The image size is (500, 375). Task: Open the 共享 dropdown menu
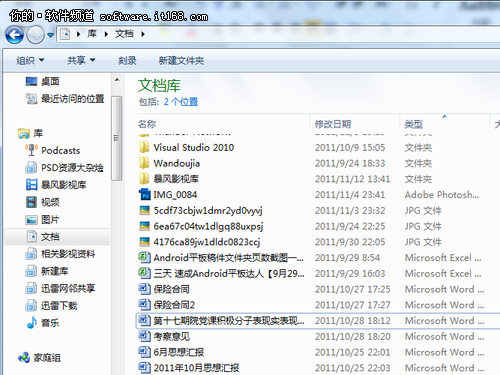[81, 60]
